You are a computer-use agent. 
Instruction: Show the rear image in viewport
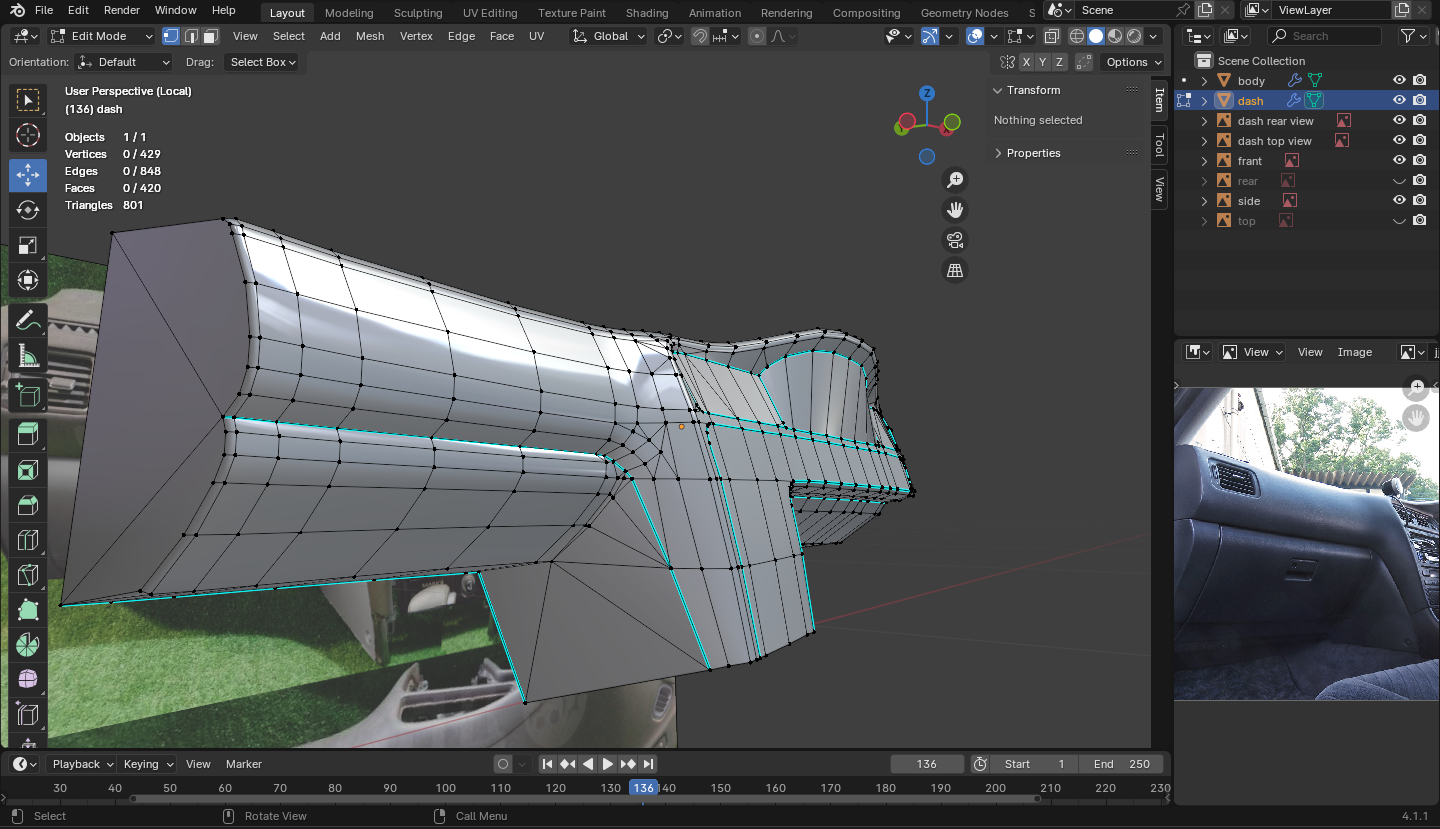coord(1399,181)
